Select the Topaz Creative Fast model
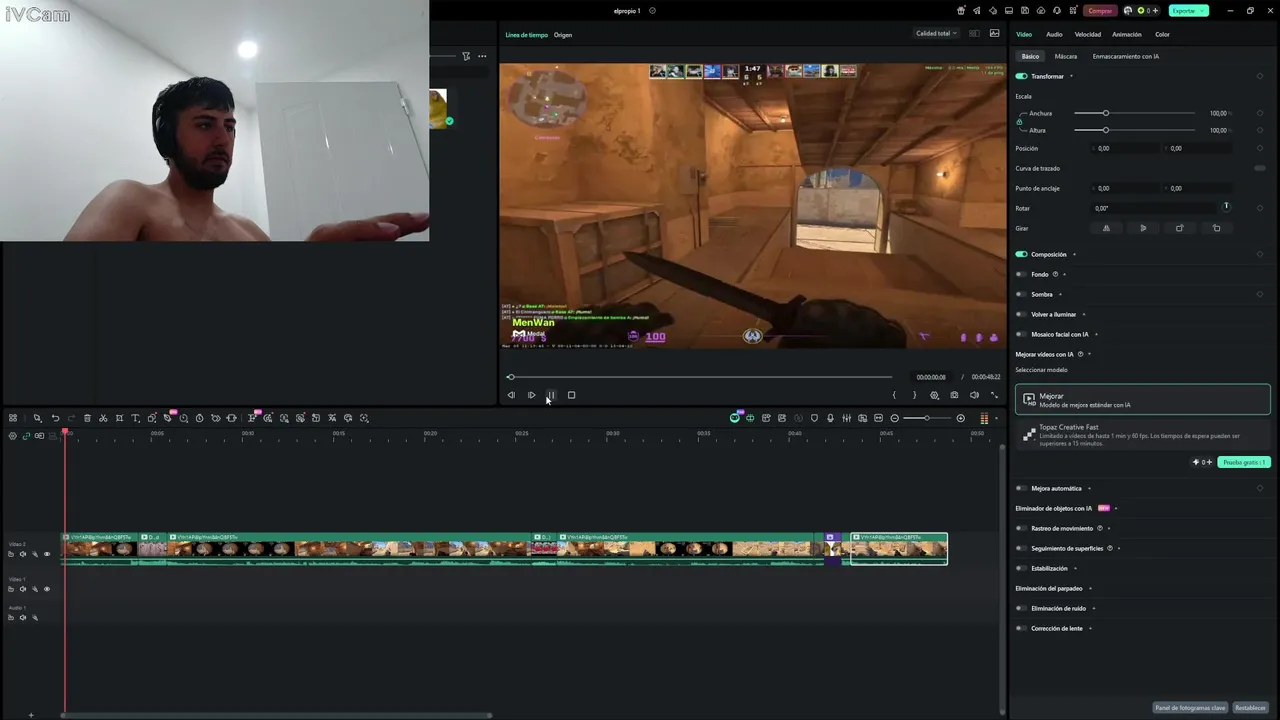Screen dimensions: 1280x720 1143,435
